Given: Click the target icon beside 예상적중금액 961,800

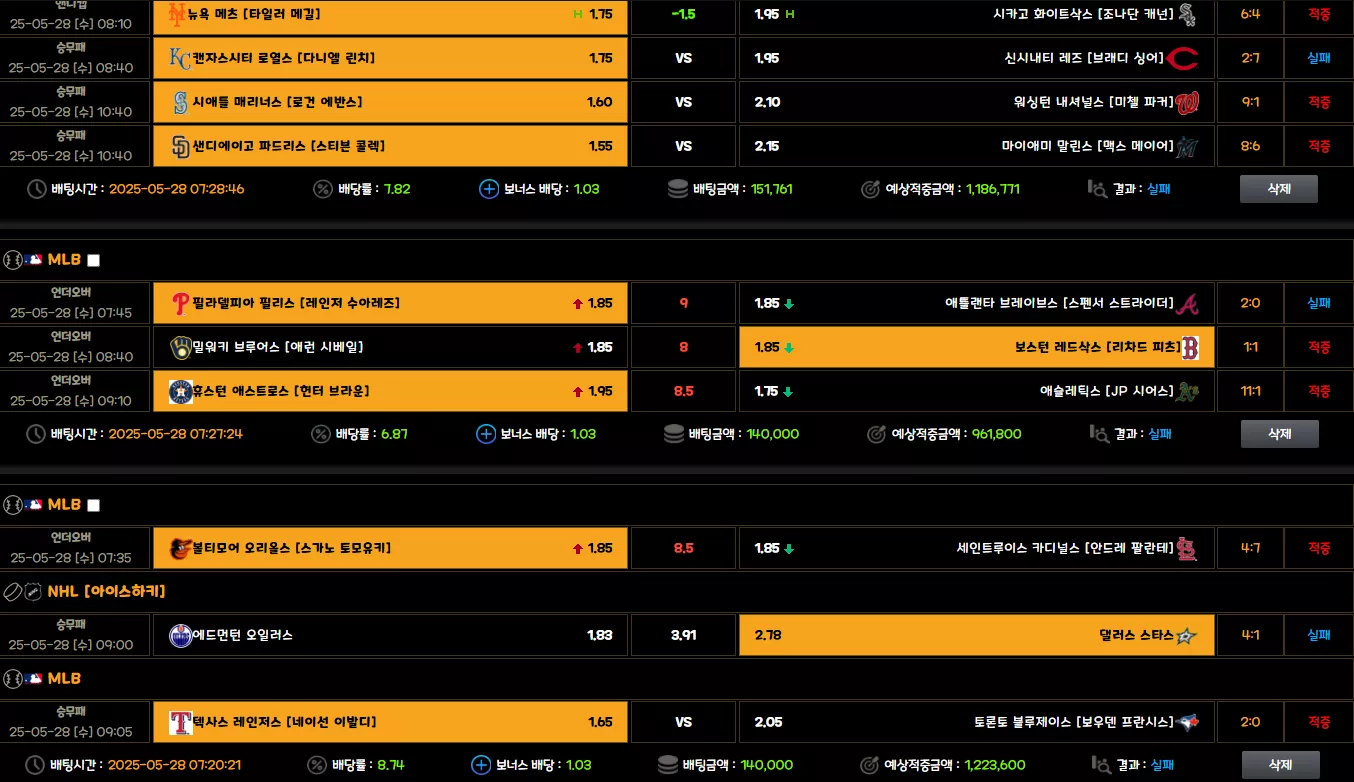Looking at the screenshot, I should point(875,434).
